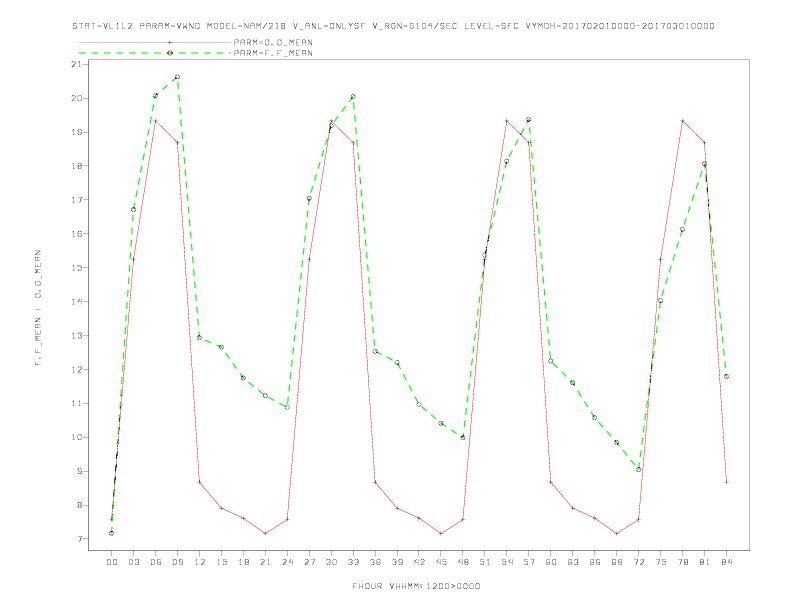The image size is (792, 612).
Task: Click the red plus marker at hour 12
Action: (x=200, y=482)
